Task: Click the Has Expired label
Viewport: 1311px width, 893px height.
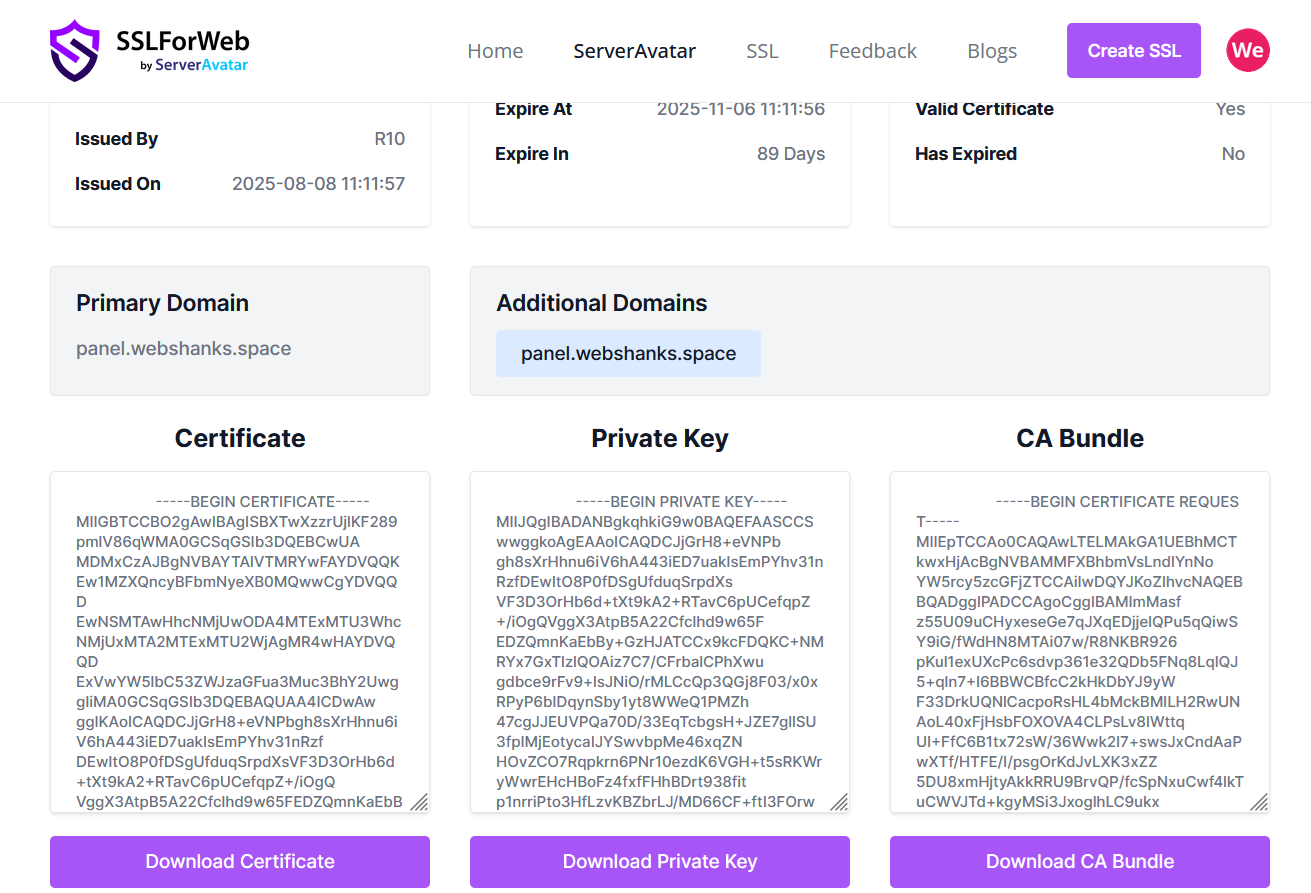Action: pos(966,154)
